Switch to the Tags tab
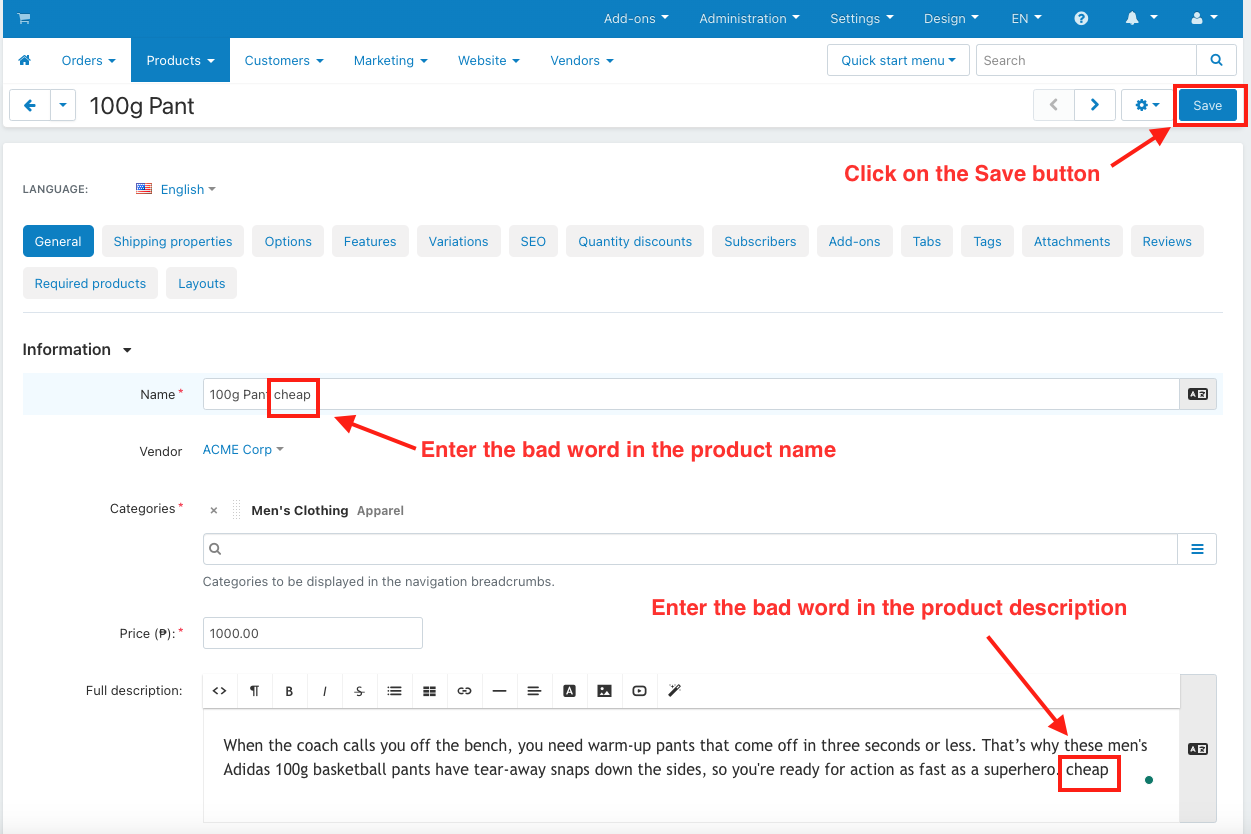 [x=987, y=241]
